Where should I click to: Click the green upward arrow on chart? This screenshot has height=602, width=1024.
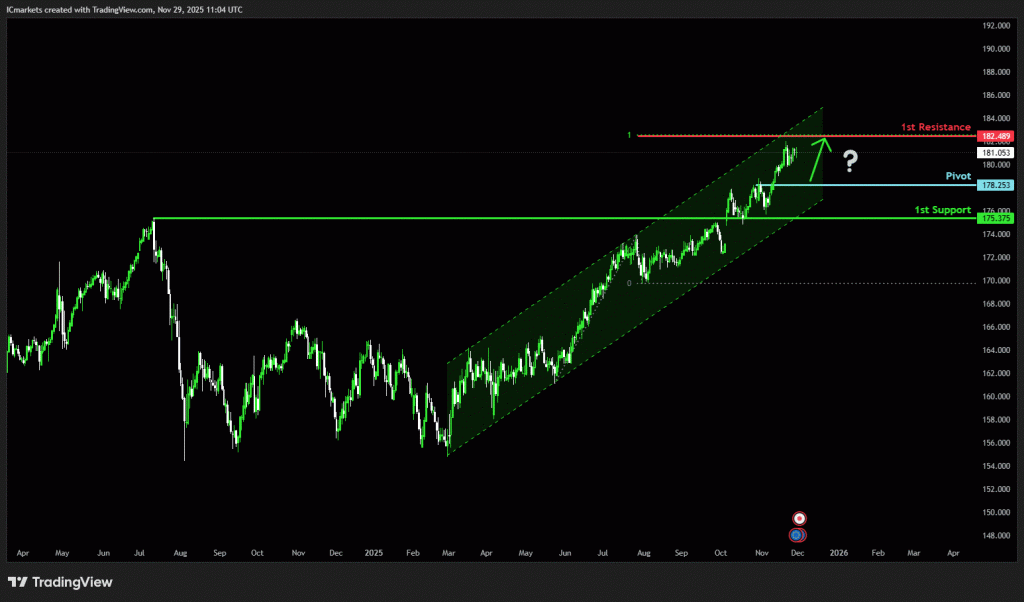tap(819, 155)
